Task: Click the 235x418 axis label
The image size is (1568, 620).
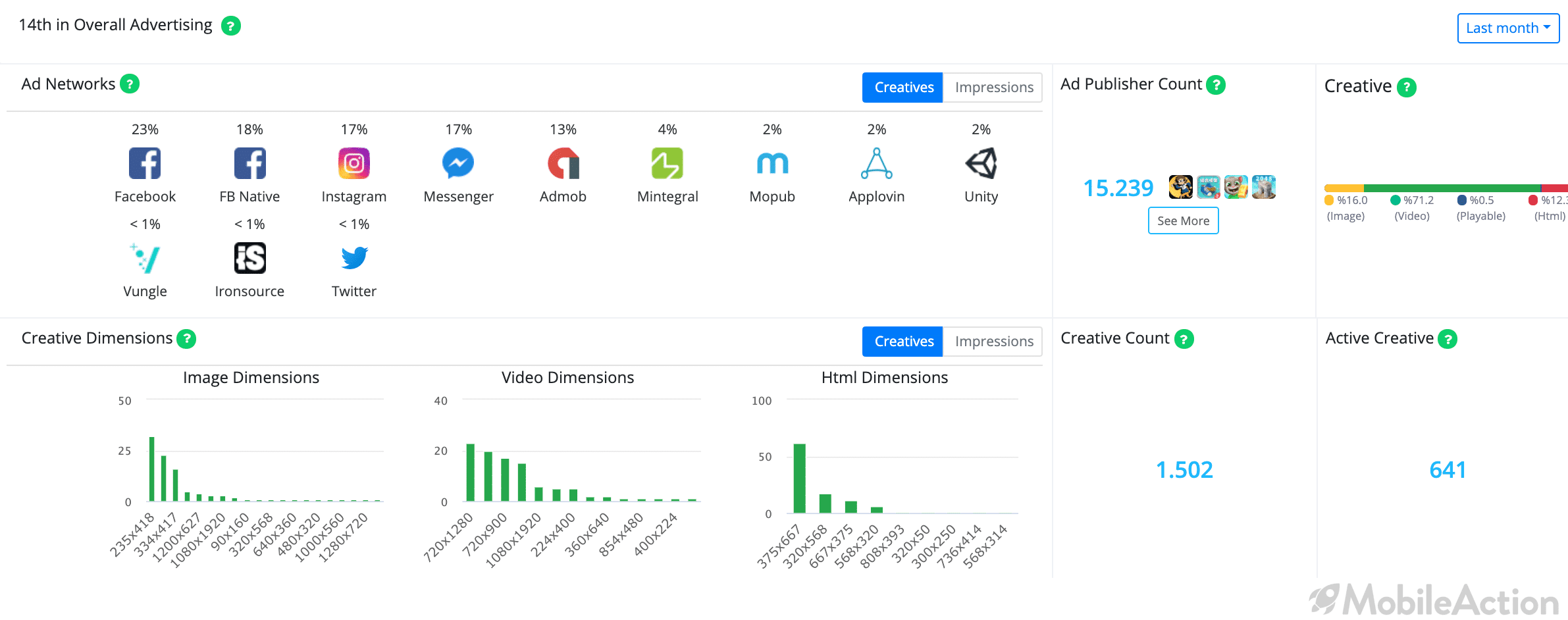Action: pyautogui.click(x=132, y=535)
